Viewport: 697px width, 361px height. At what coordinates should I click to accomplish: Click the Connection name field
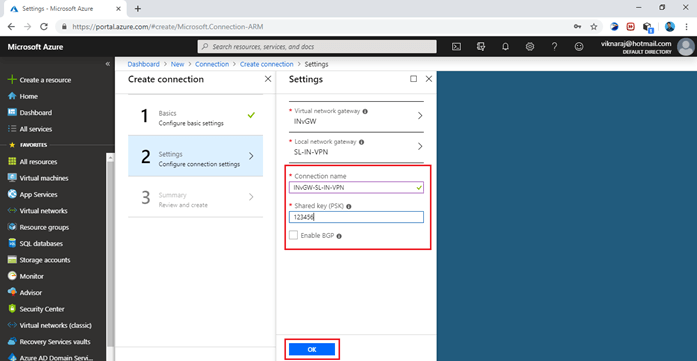(x=356, y=188)
